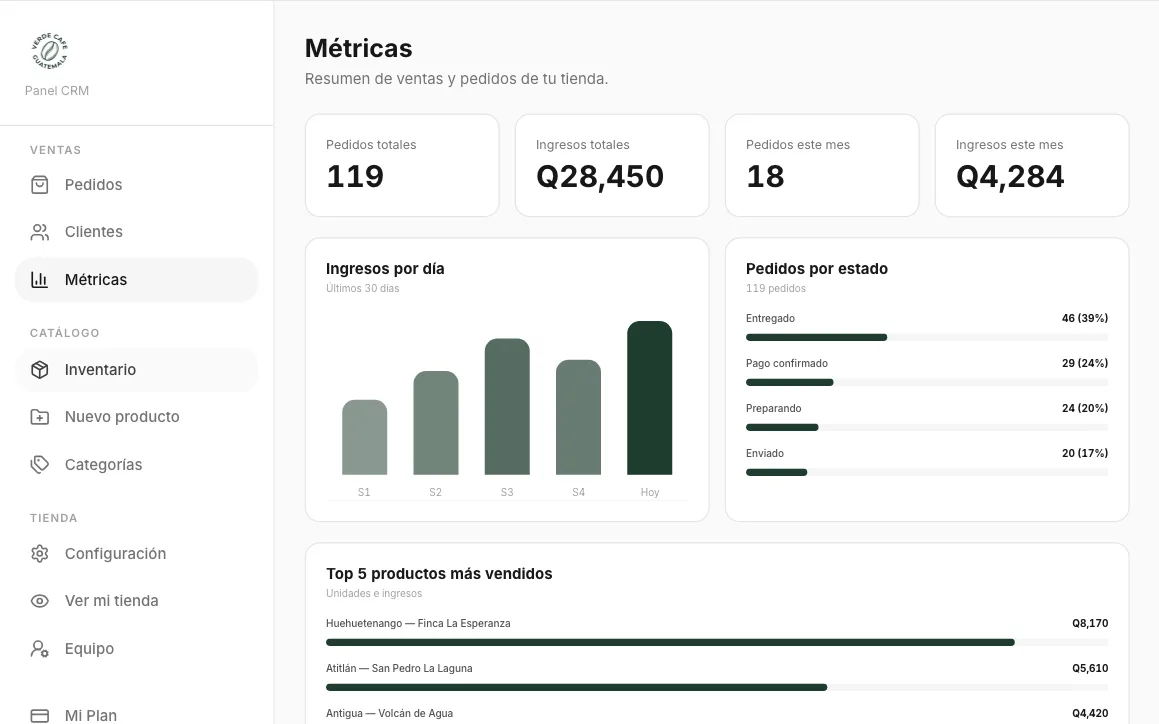This screenshot has height=724, width=1159.
Task: Go to the Clientes page
Action: [137, 232]
